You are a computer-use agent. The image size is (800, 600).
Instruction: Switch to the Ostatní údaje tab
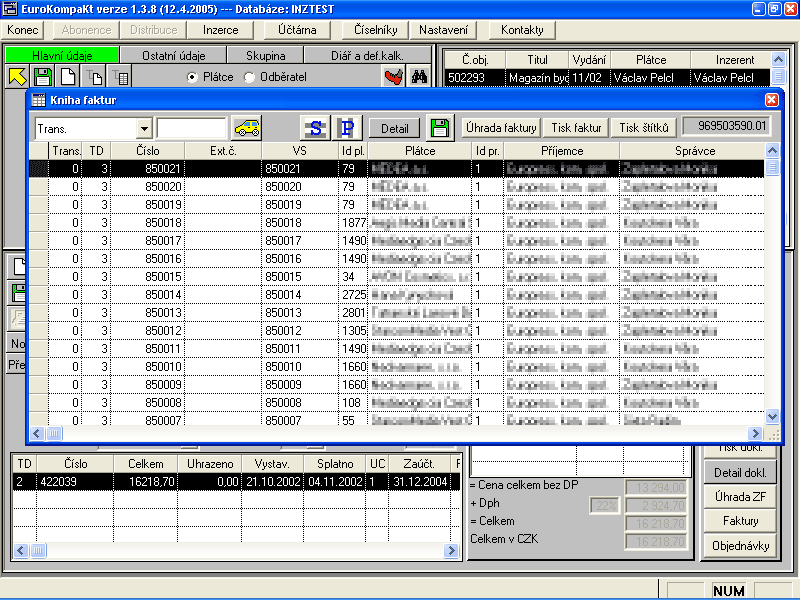pos(173,55)
